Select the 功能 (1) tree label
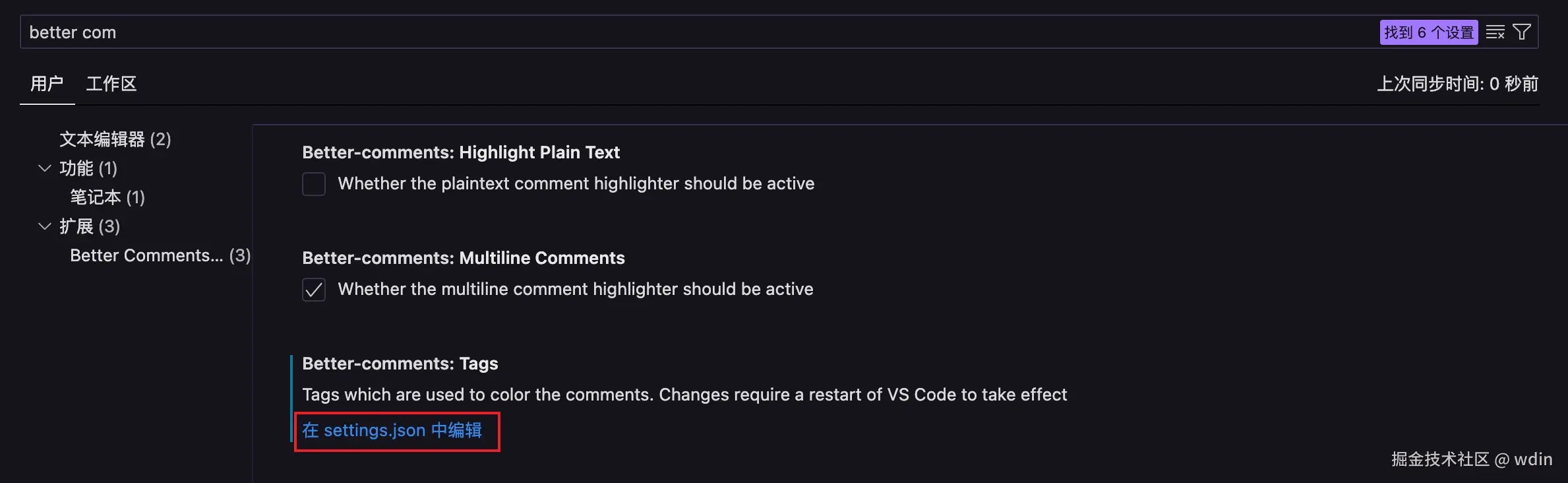The width and height of the screenshot is (1568, 483). click(x=88, y=168)
